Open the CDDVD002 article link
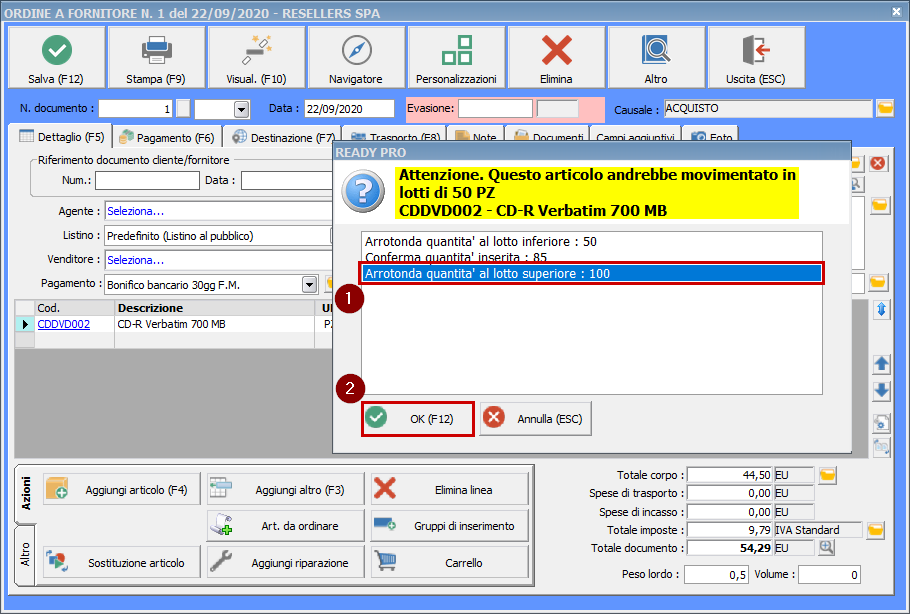The width and height of the screenshot is (910, 614). tap(64, 324)
